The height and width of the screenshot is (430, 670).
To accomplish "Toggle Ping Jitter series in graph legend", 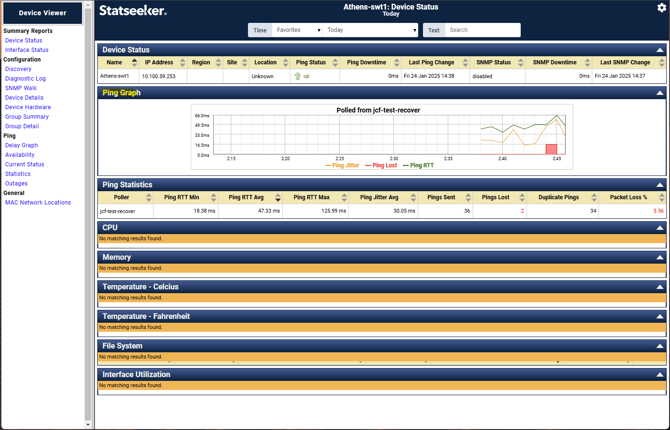I will [x=342, y=166].
